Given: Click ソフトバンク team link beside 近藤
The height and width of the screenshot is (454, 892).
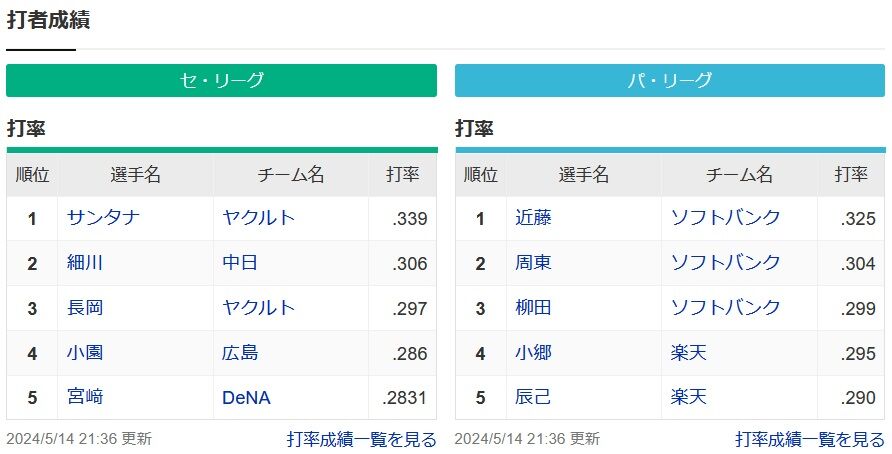Looking at the screenshot, I should (725, 218).
